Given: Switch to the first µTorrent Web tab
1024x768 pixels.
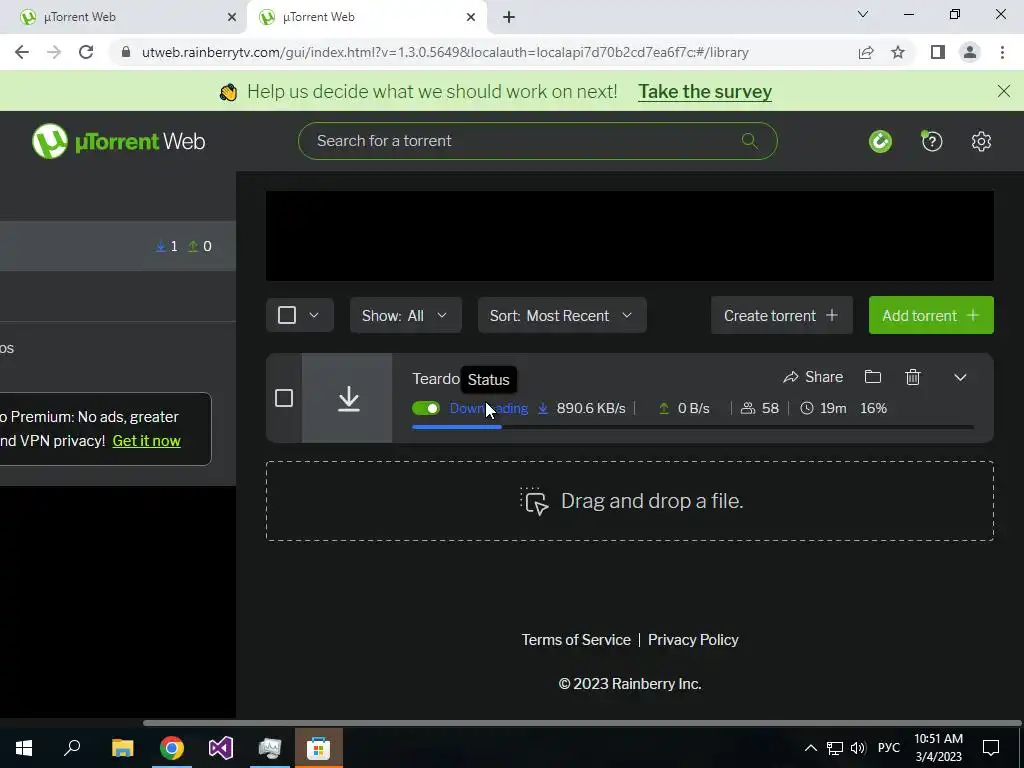Looking at the screenshot, I should pos(123,17).
